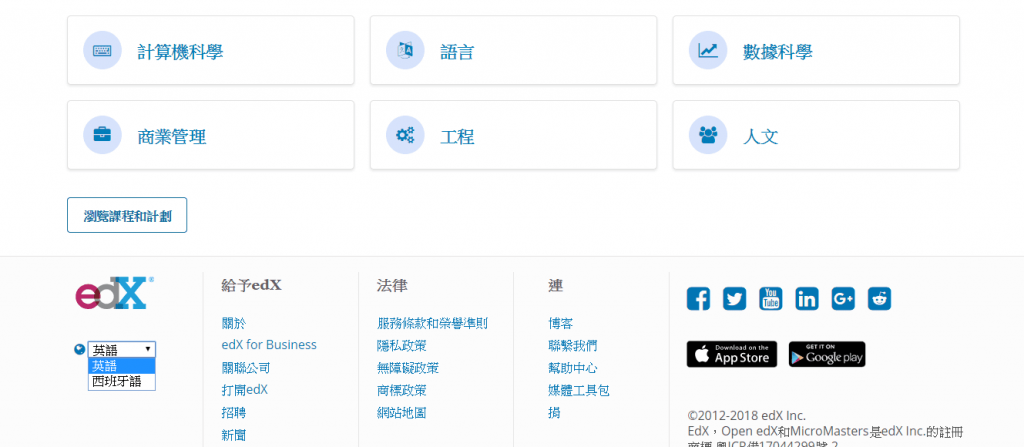Open the 英語 language dropdown box
Screen dimensions: 1024x447
121,349
